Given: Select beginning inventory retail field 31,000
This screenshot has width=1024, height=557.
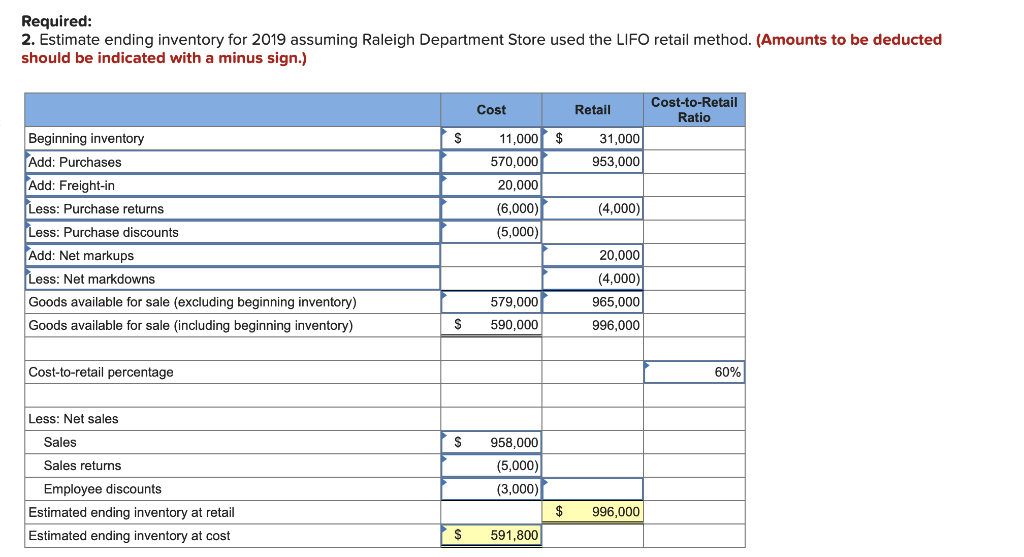Looking at the screenshot, I should pos(592,138).
